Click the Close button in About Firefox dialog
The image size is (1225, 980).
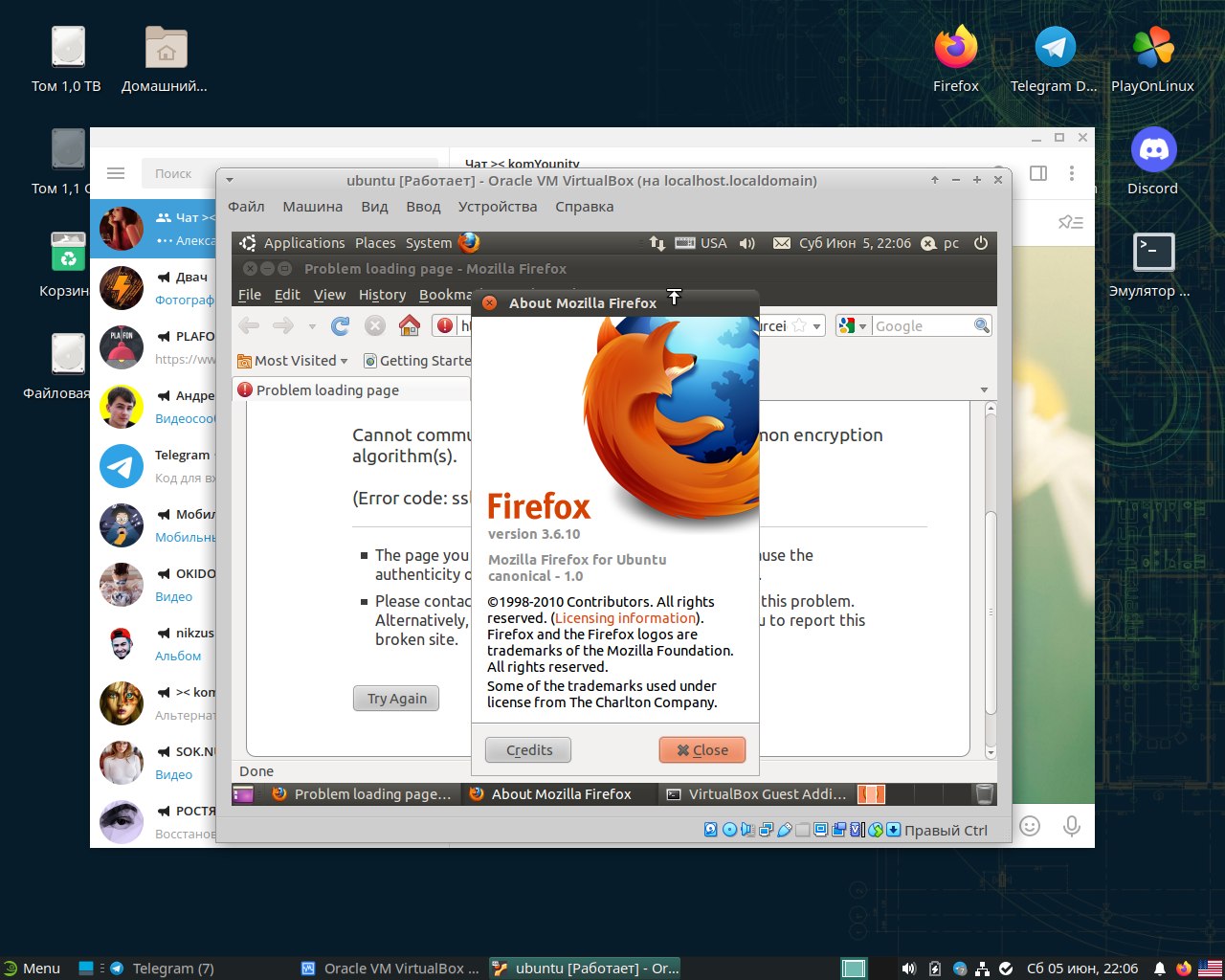[x=702, y=750]
